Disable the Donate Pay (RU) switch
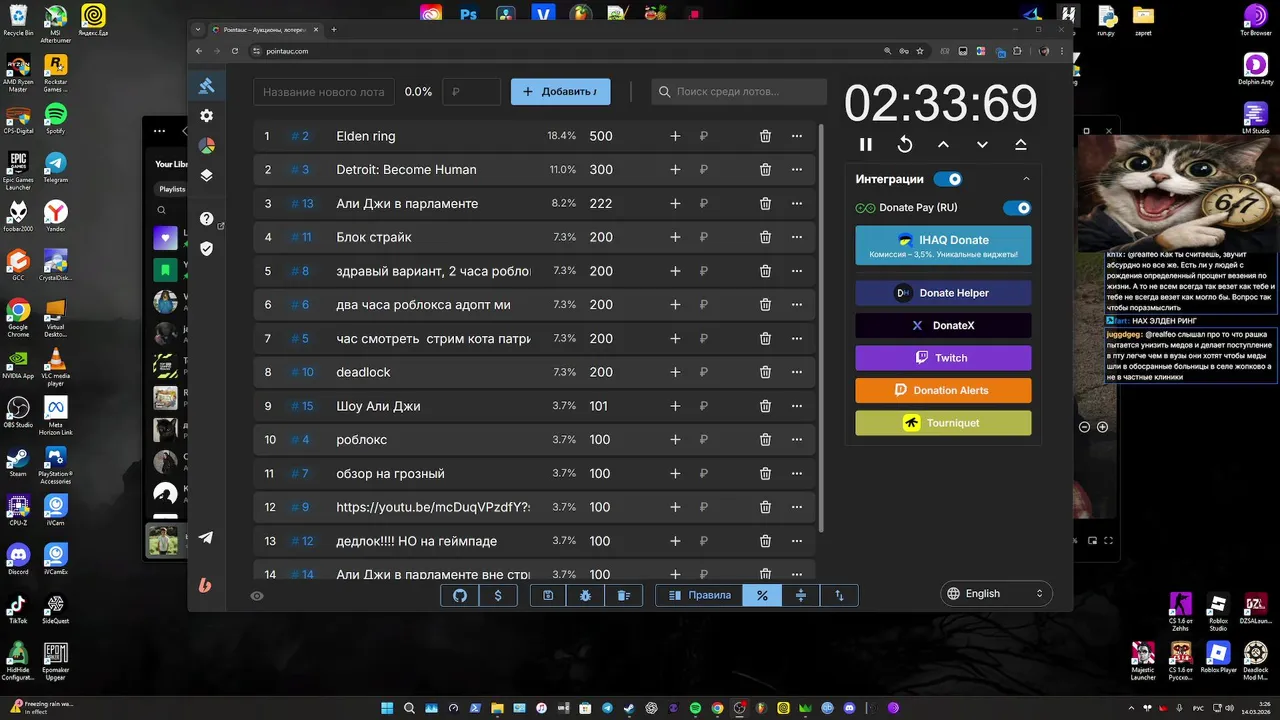The image size is (1280, 720). [1017, 208]
